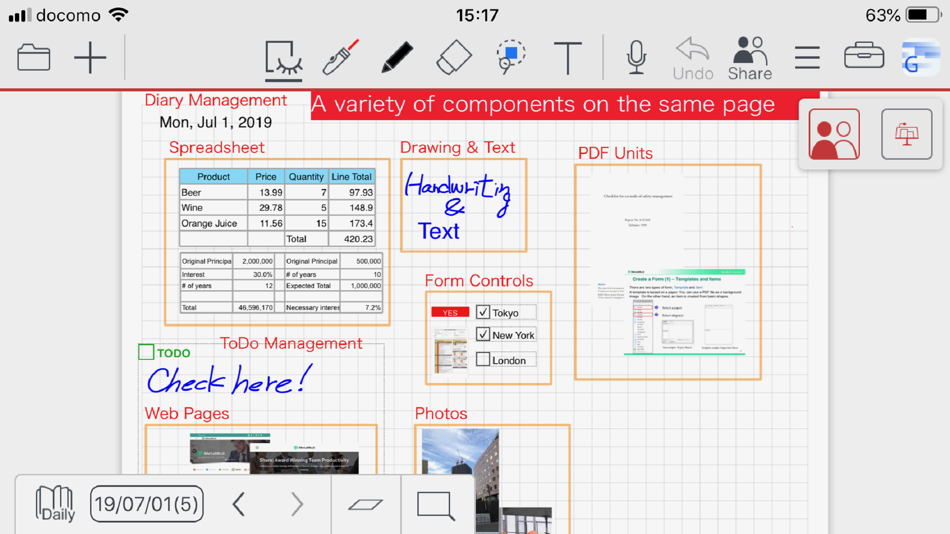The image size is (950, 534).
Task: Open the Daily diary book icon
Action: (x=55, y=504)
